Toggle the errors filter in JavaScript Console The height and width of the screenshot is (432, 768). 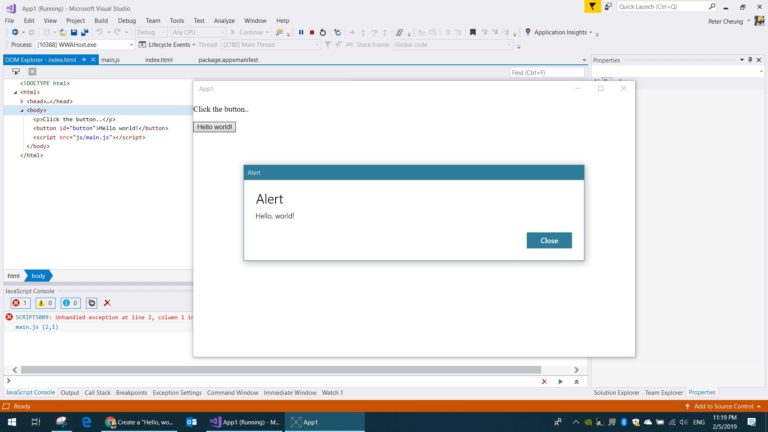point(20,303)
